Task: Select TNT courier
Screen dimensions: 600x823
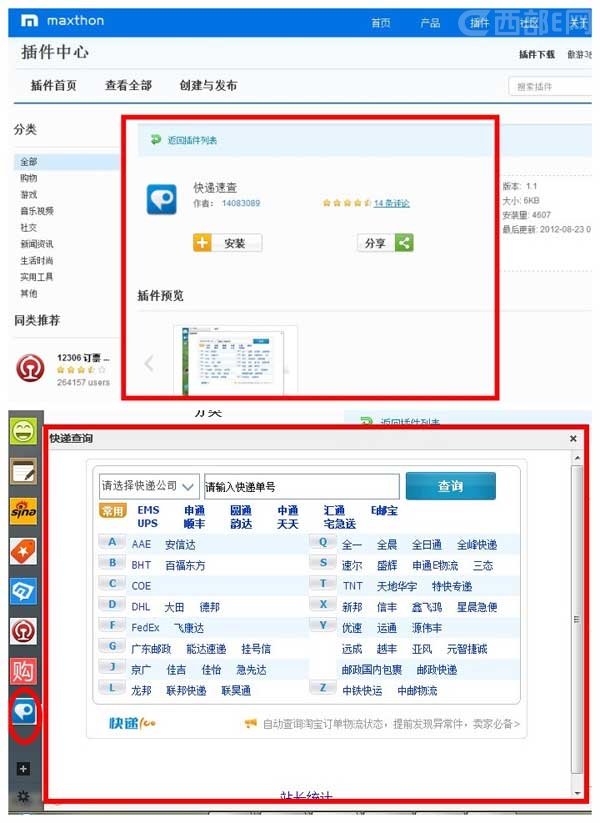Action: tap(353, 586)
